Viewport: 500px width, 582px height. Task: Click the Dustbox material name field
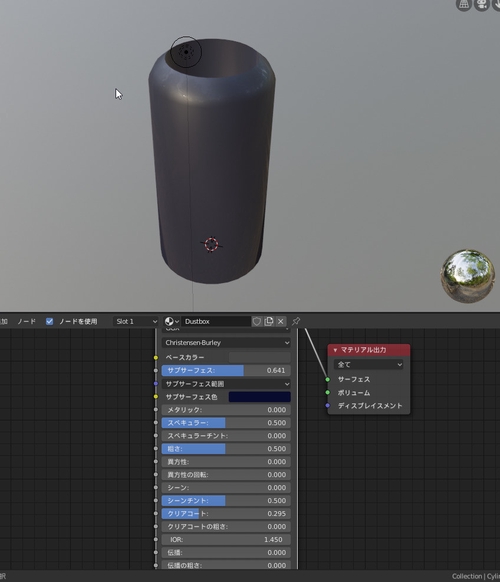coord(216,321)
